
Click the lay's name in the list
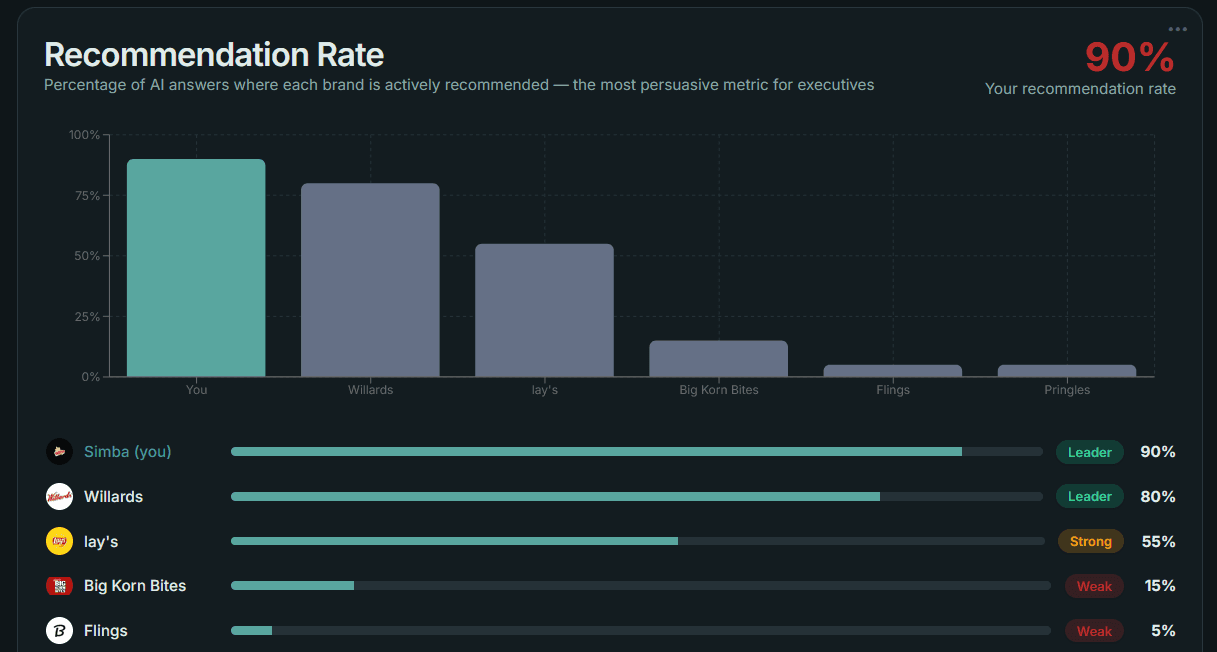(x=102, y=541)
